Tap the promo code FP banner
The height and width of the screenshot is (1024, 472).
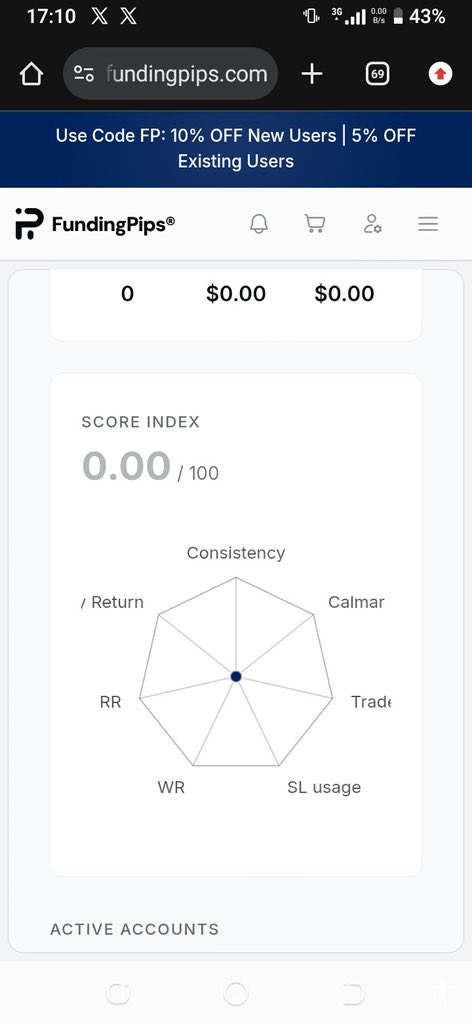[236, 149]
